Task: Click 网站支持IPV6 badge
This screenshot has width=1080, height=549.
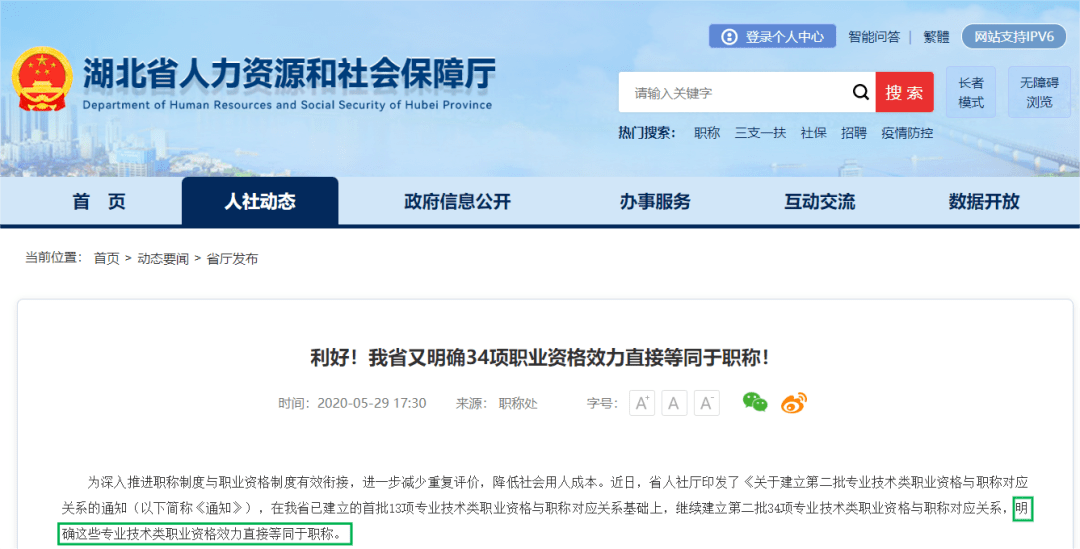Action: [x=1014, y=37]
